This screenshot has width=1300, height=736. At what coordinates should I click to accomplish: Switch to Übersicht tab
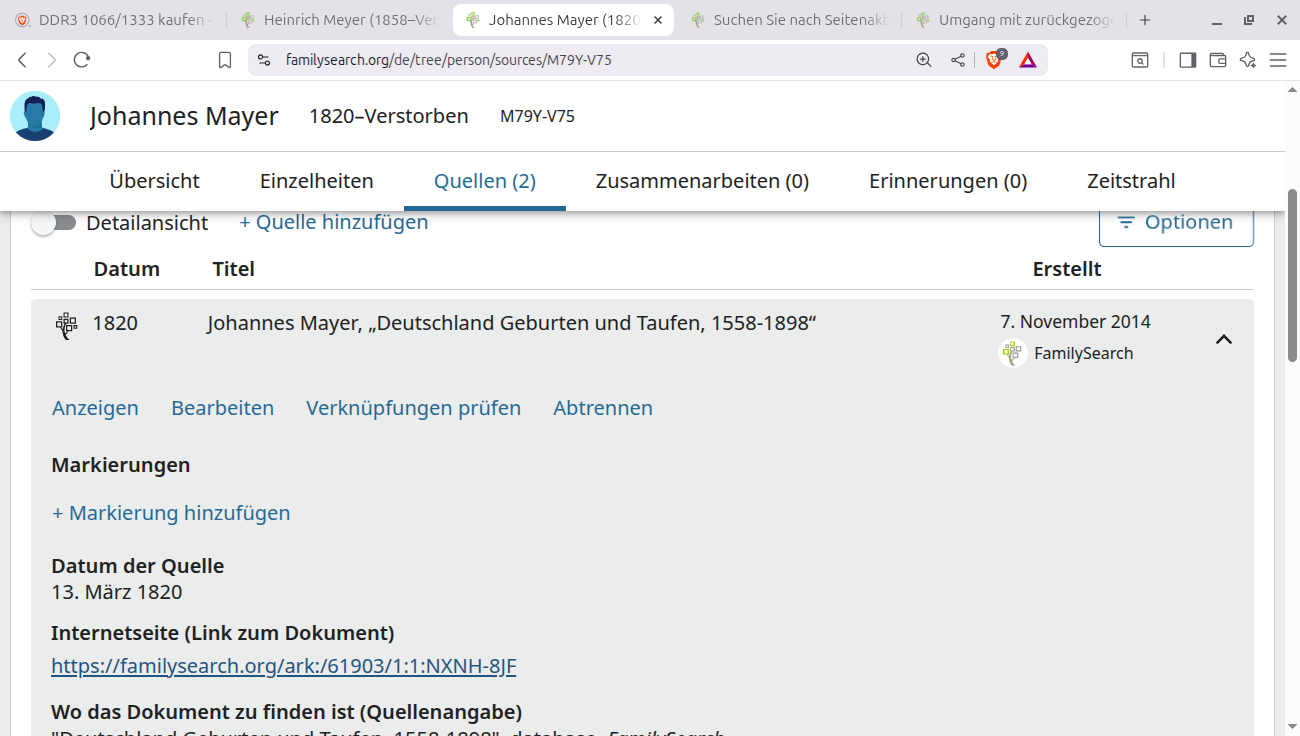pyautogui.click(x=155, y=181)
